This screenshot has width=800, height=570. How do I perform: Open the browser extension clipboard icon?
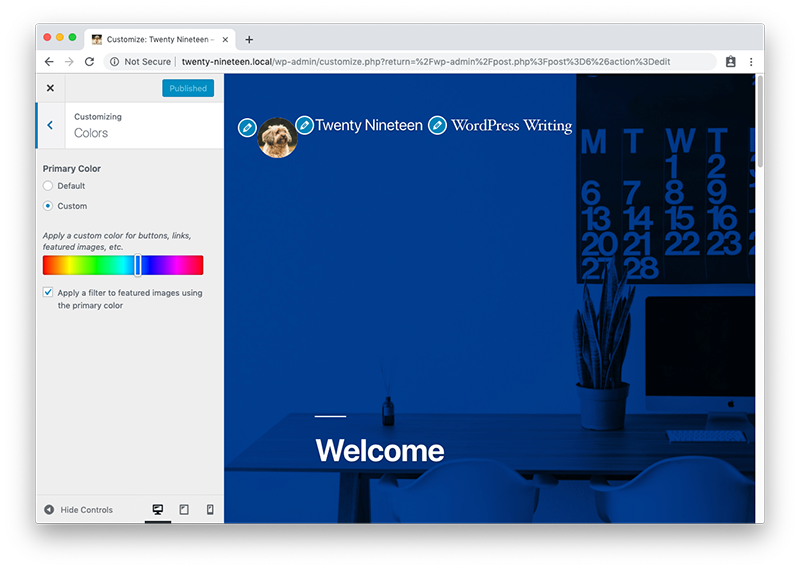pyautogui.click(x=731, y=62)
